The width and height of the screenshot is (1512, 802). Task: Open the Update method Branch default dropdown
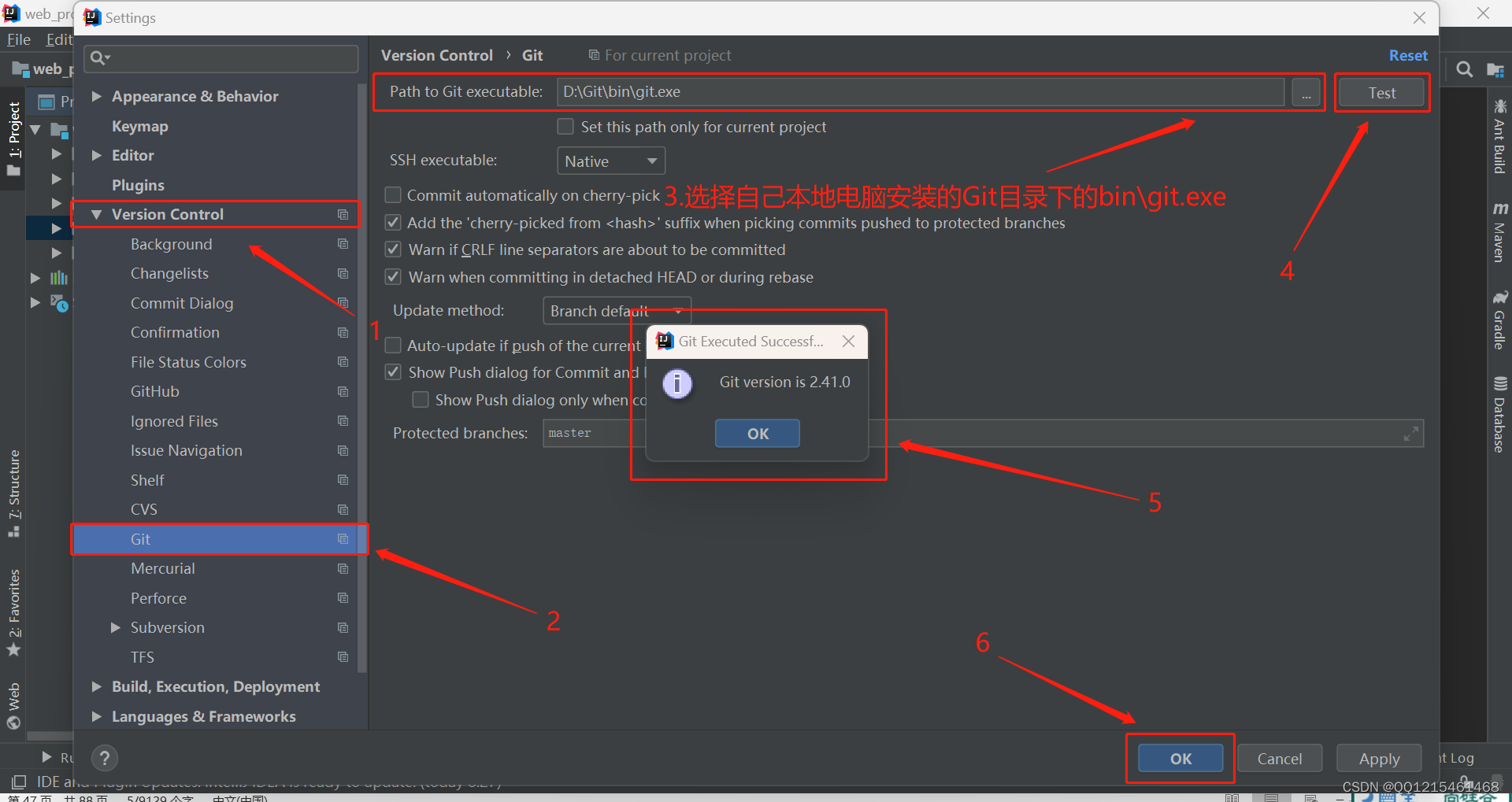point(617,311)
